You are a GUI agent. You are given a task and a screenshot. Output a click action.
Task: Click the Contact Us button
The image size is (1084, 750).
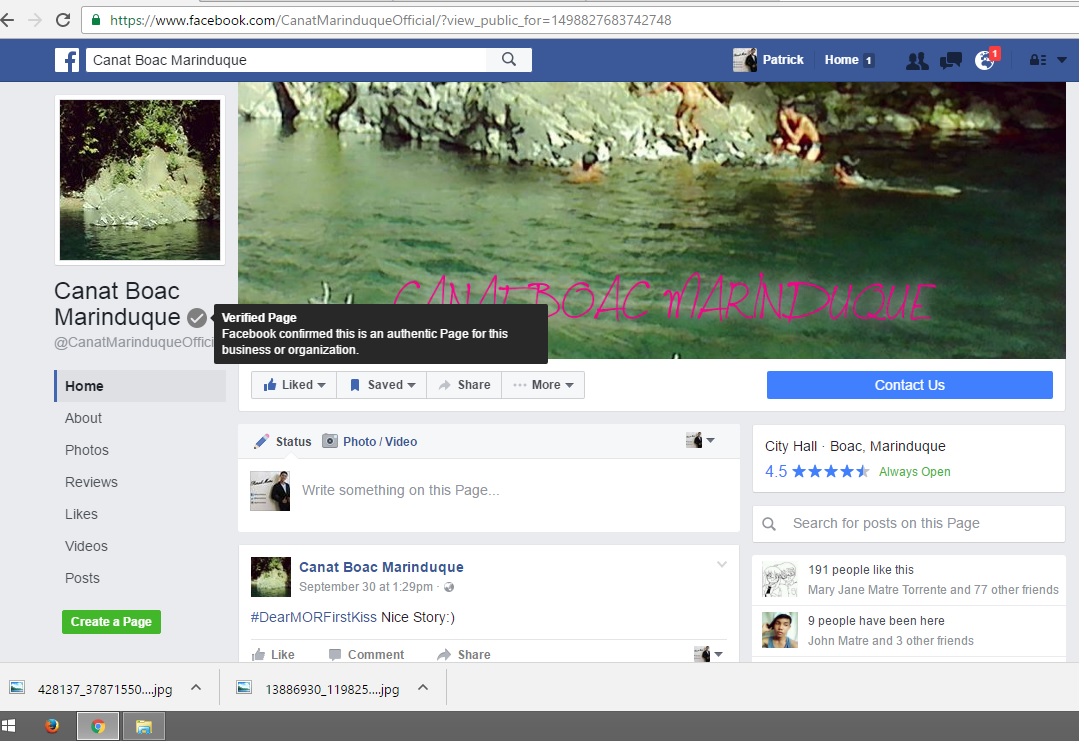click(910, 385)
